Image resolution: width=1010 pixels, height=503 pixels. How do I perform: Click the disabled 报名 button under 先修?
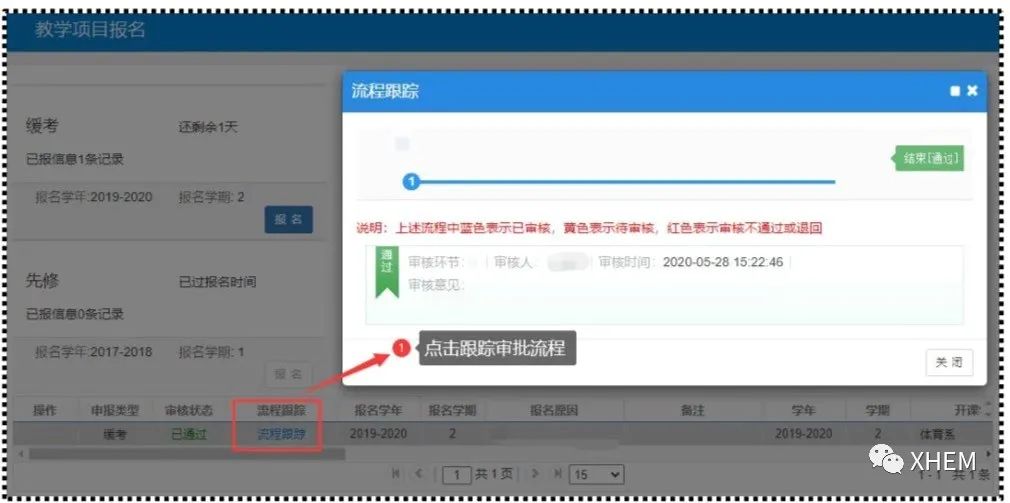tap(288, 373)
